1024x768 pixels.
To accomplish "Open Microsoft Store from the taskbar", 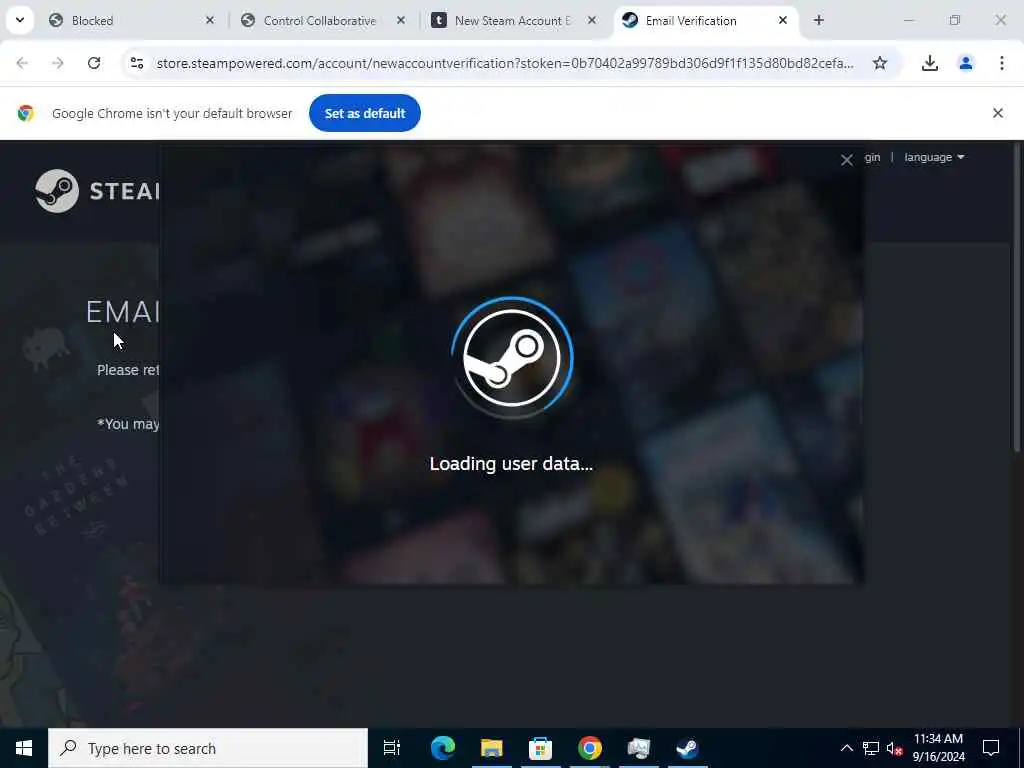I will 540,748.
